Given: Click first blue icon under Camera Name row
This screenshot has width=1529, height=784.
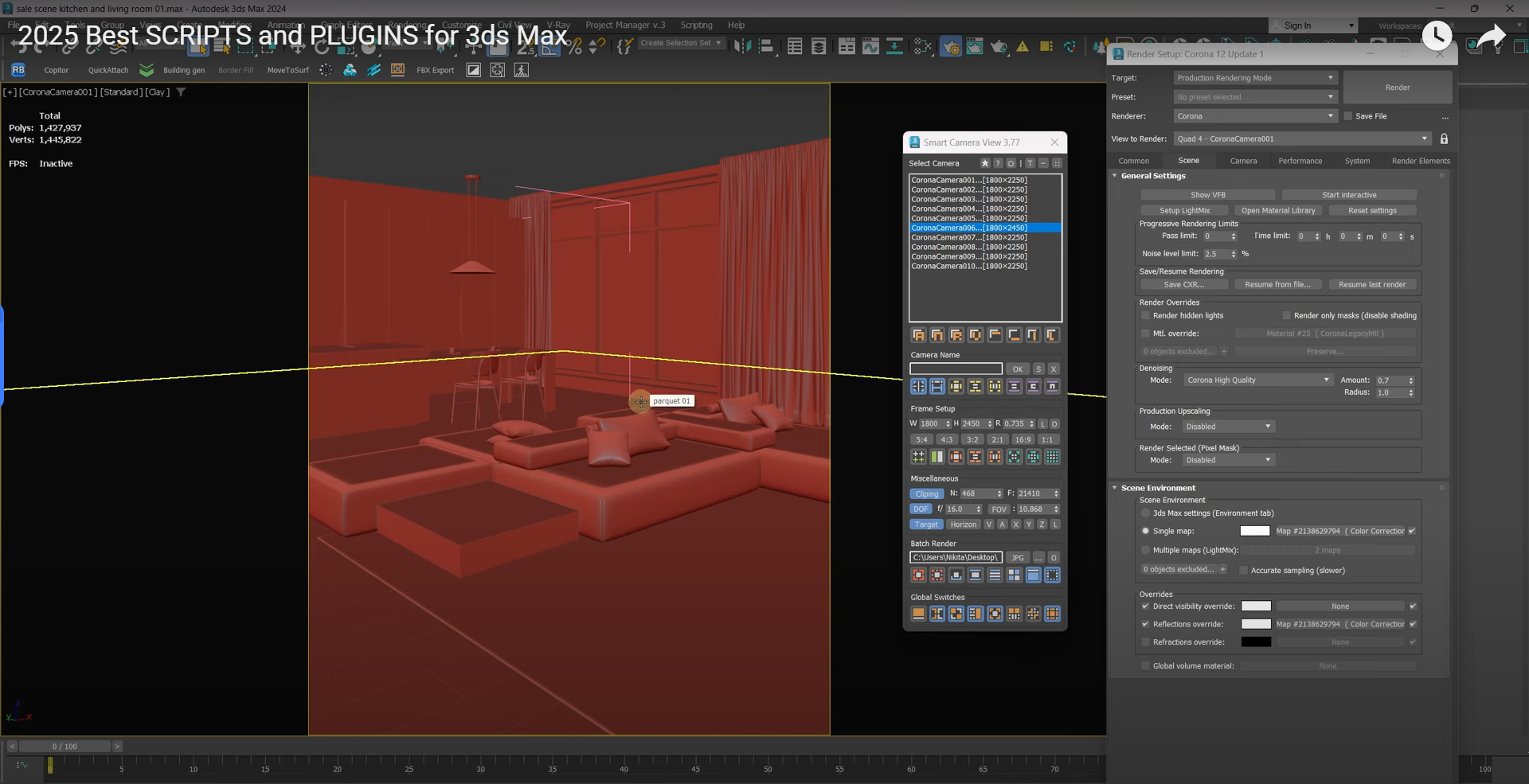Looking at the screenshot, I should click(918, 386).
